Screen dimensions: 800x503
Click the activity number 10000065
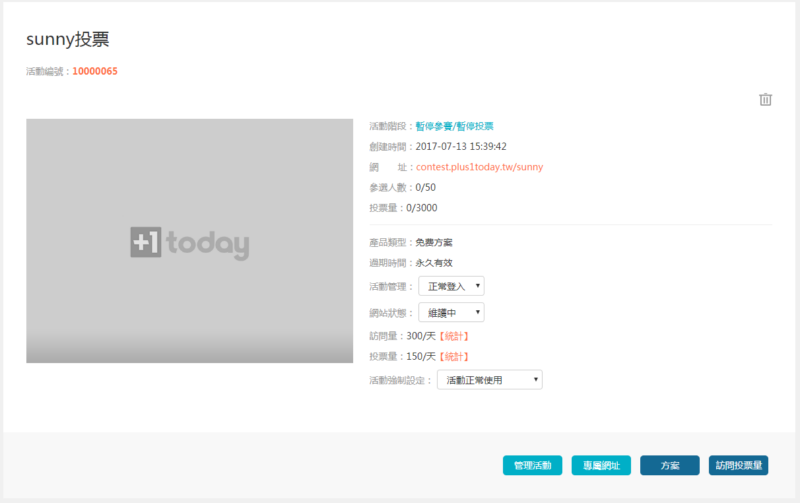pos(95,71)
